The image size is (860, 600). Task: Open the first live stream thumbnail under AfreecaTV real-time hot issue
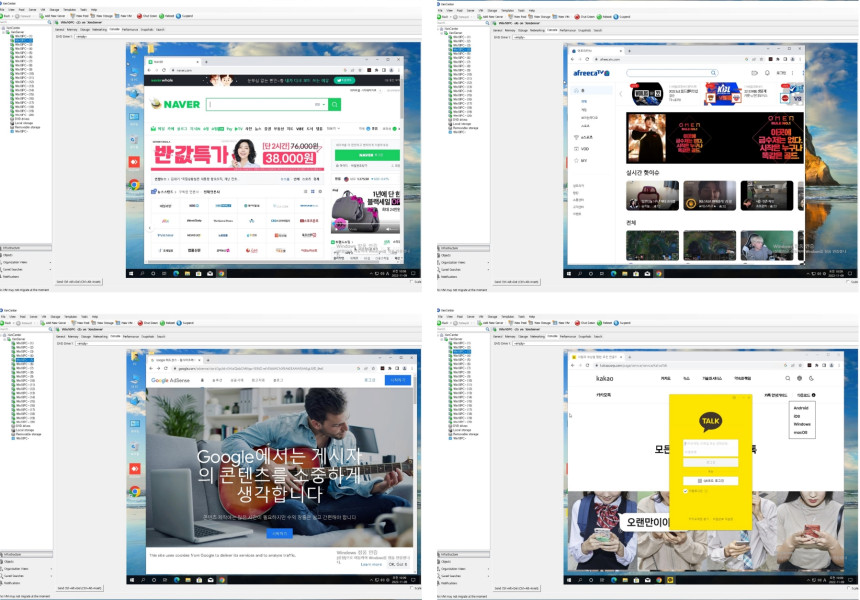coord(652,195)
